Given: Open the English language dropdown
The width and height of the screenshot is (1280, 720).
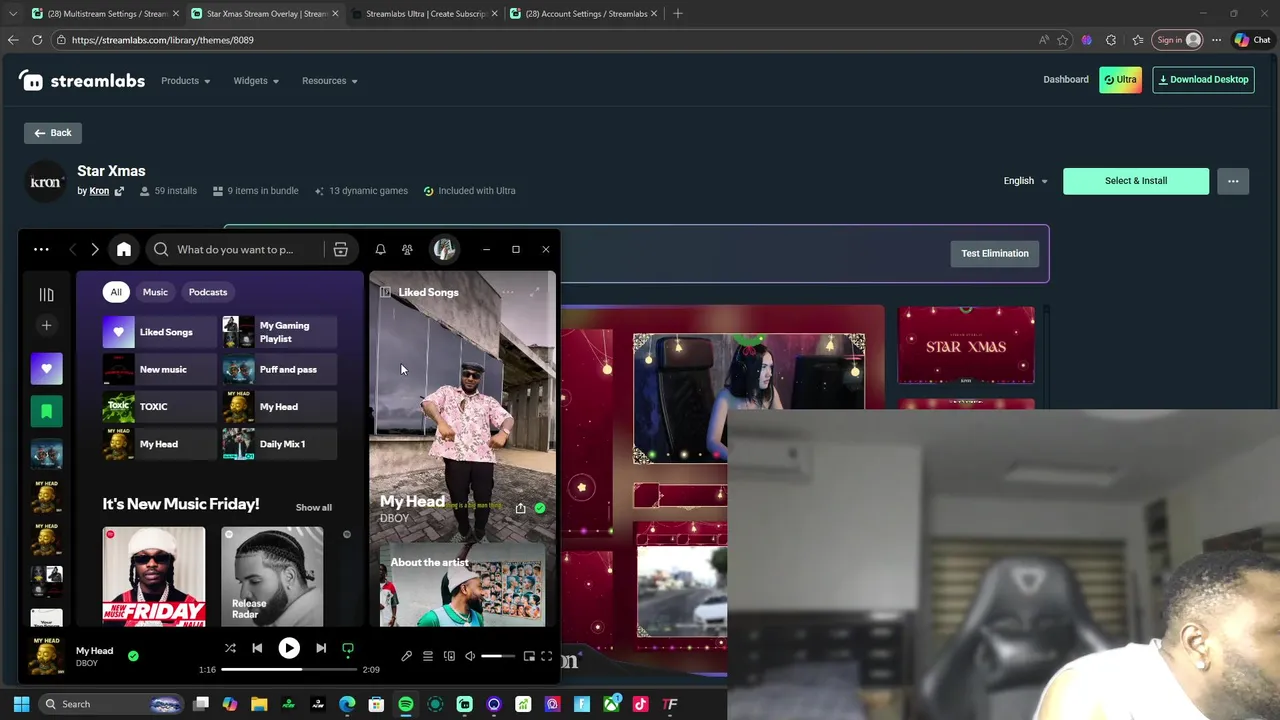Looking at the screenshot, I should 1026,181.
